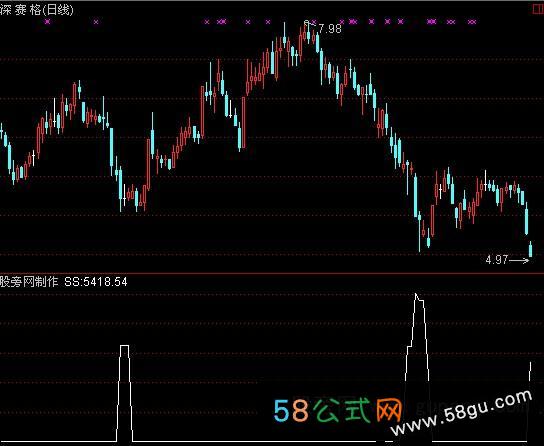This screenshot has height=446, width=544.
Task: Click the rising SS line at right edge
Action: (x=530, y=371)
